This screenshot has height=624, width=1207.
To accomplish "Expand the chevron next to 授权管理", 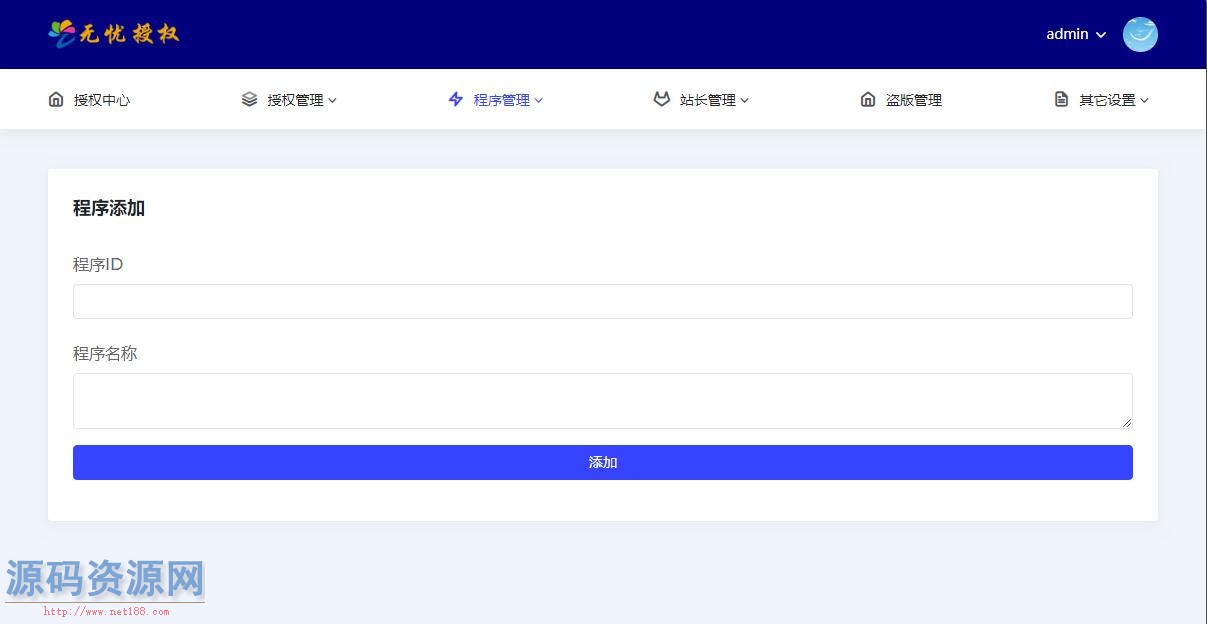I will [332, 100].
